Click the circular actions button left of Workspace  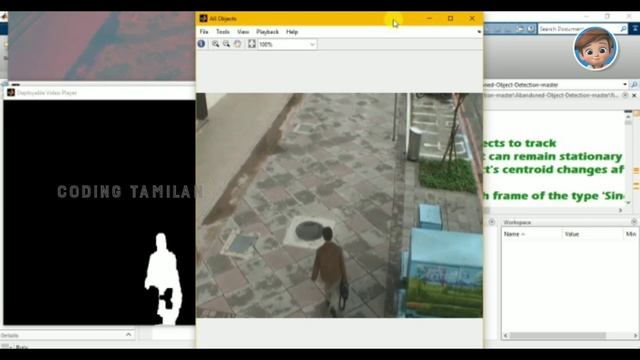click(x=492, y=222)
